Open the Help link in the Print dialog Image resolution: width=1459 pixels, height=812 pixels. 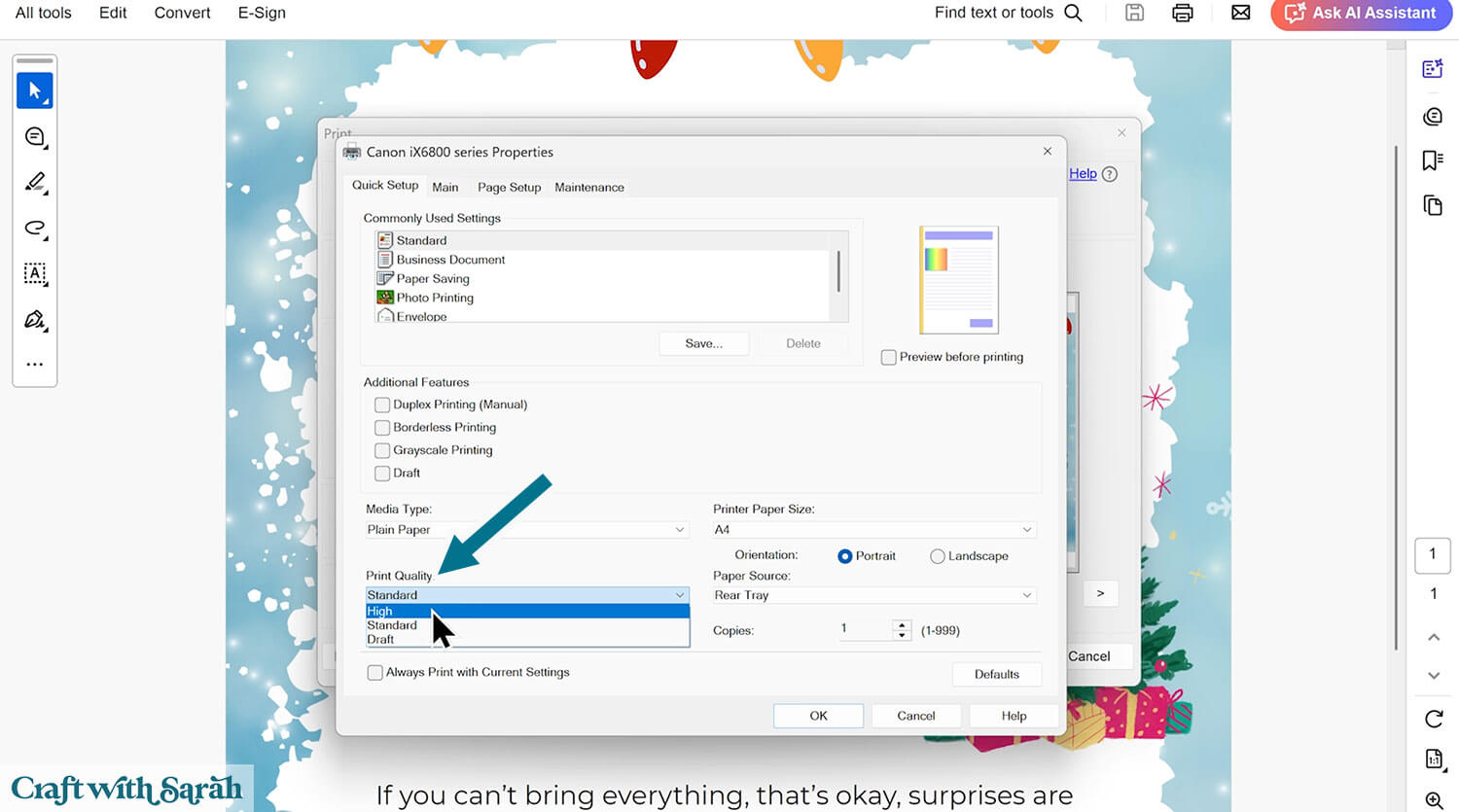(x=1083, y=174)
